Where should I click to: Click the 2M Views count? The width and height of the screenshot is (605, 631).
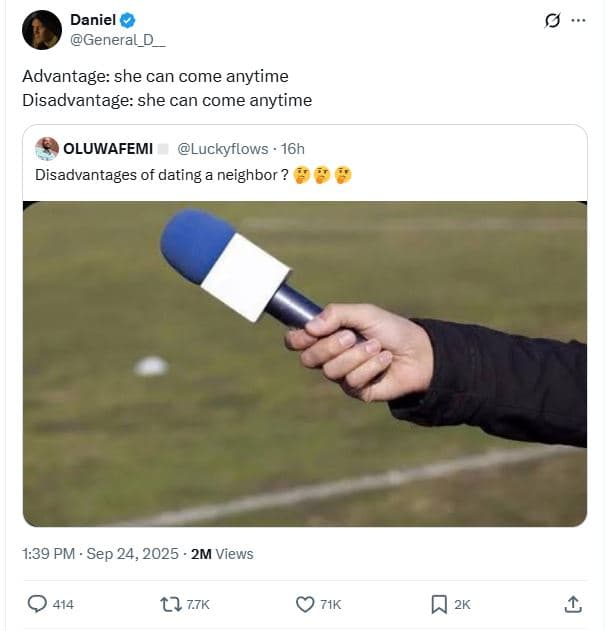tap(222, 554)
